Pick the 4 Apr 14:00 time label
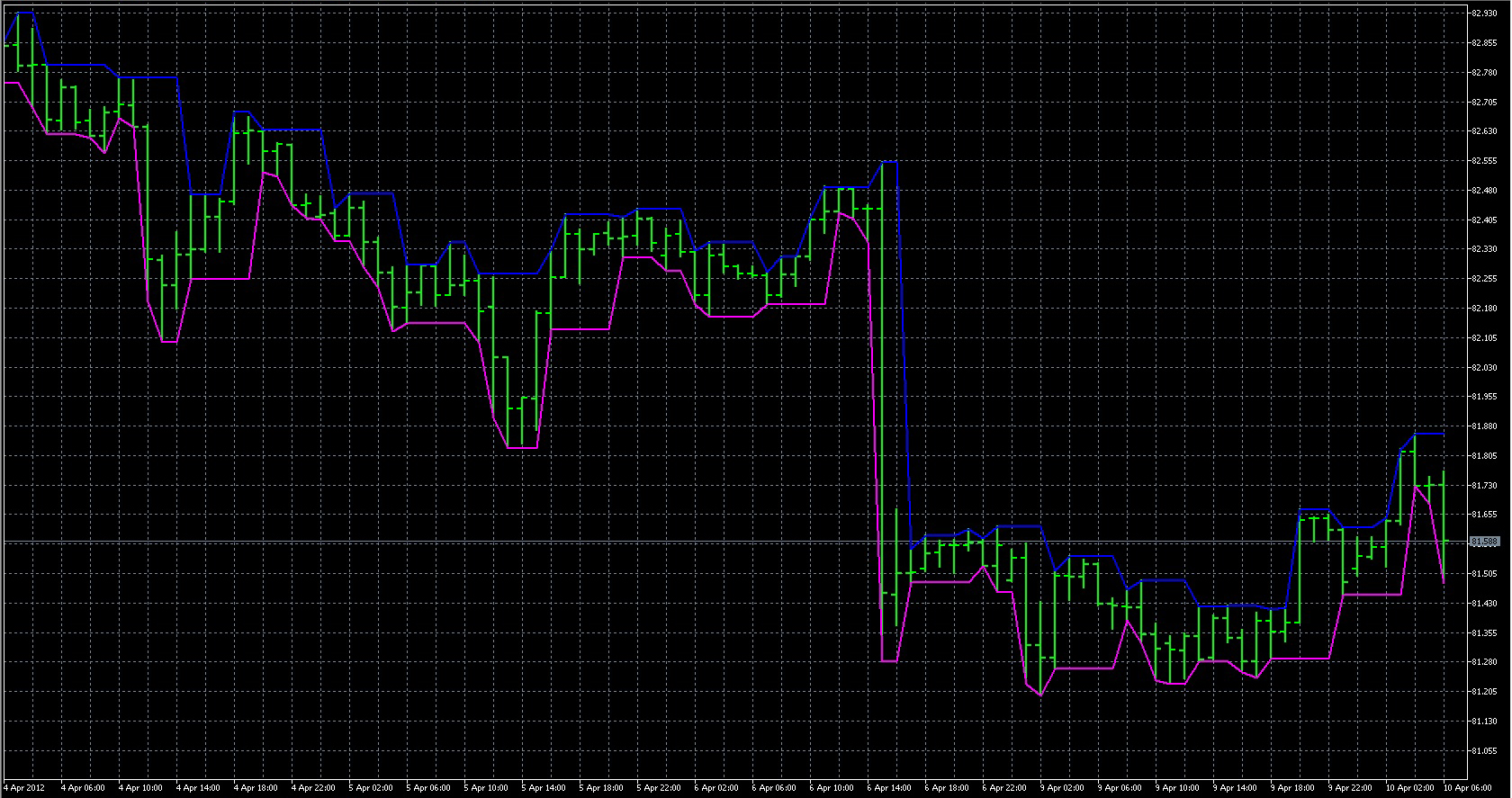1512x798 pixels. coord(198,788)
